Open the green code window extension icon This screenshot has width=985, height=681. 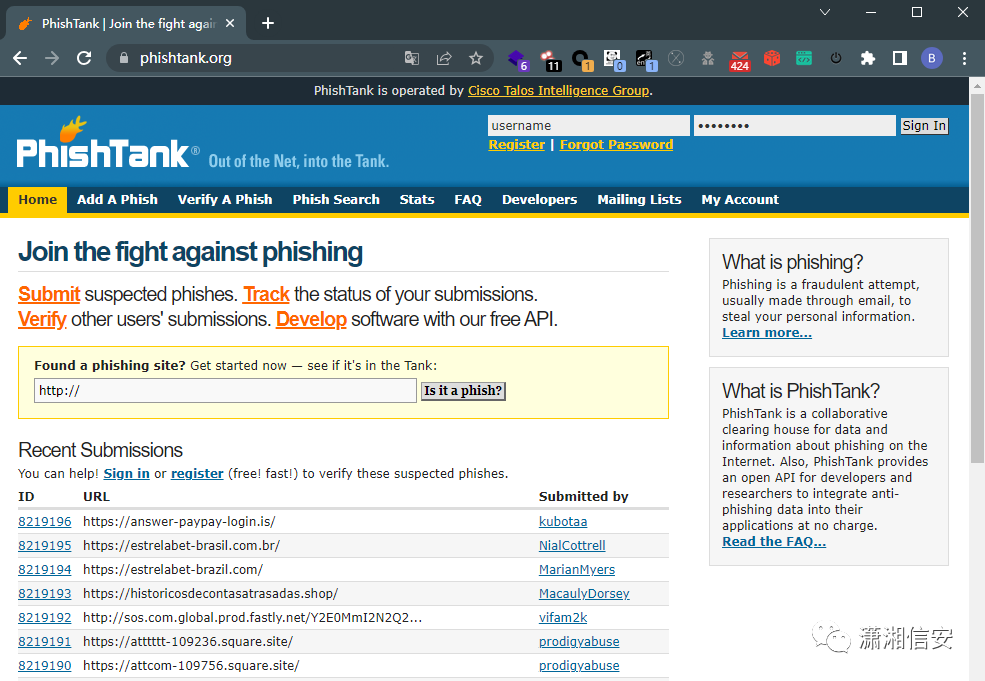pos(804,58)
